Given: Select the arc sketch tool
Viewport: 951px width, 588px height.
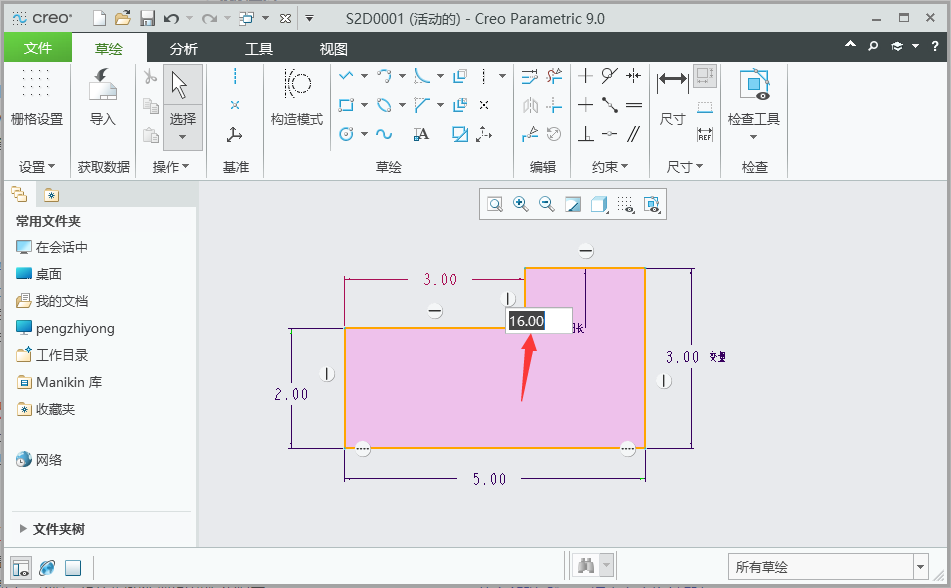Looking at the screenshot, I should tap(384, 76).
